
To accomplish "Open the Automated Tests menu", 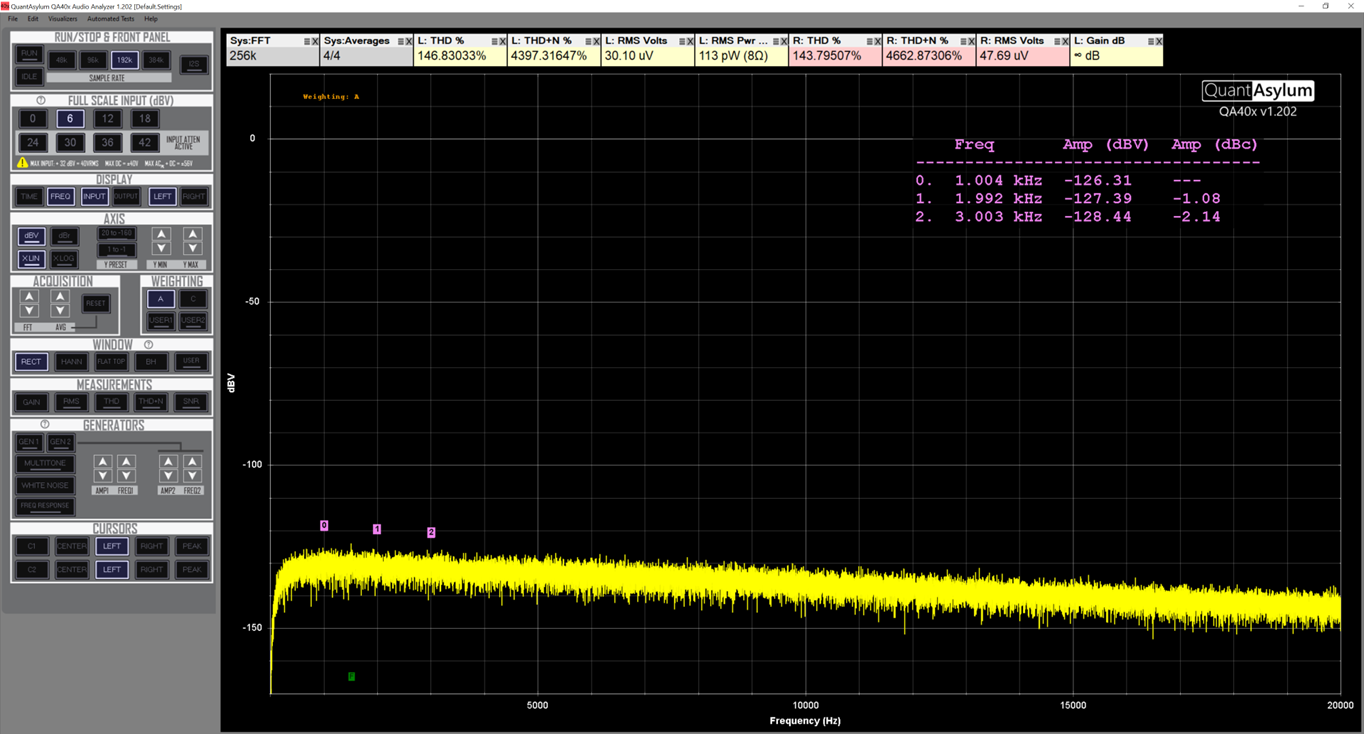I will (x=111, y=19).
